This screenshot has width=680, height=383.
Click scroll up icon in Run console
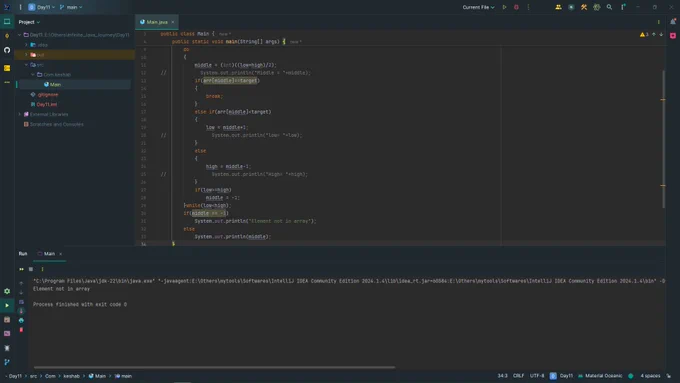pyautogui.click(x=21, y=283)
